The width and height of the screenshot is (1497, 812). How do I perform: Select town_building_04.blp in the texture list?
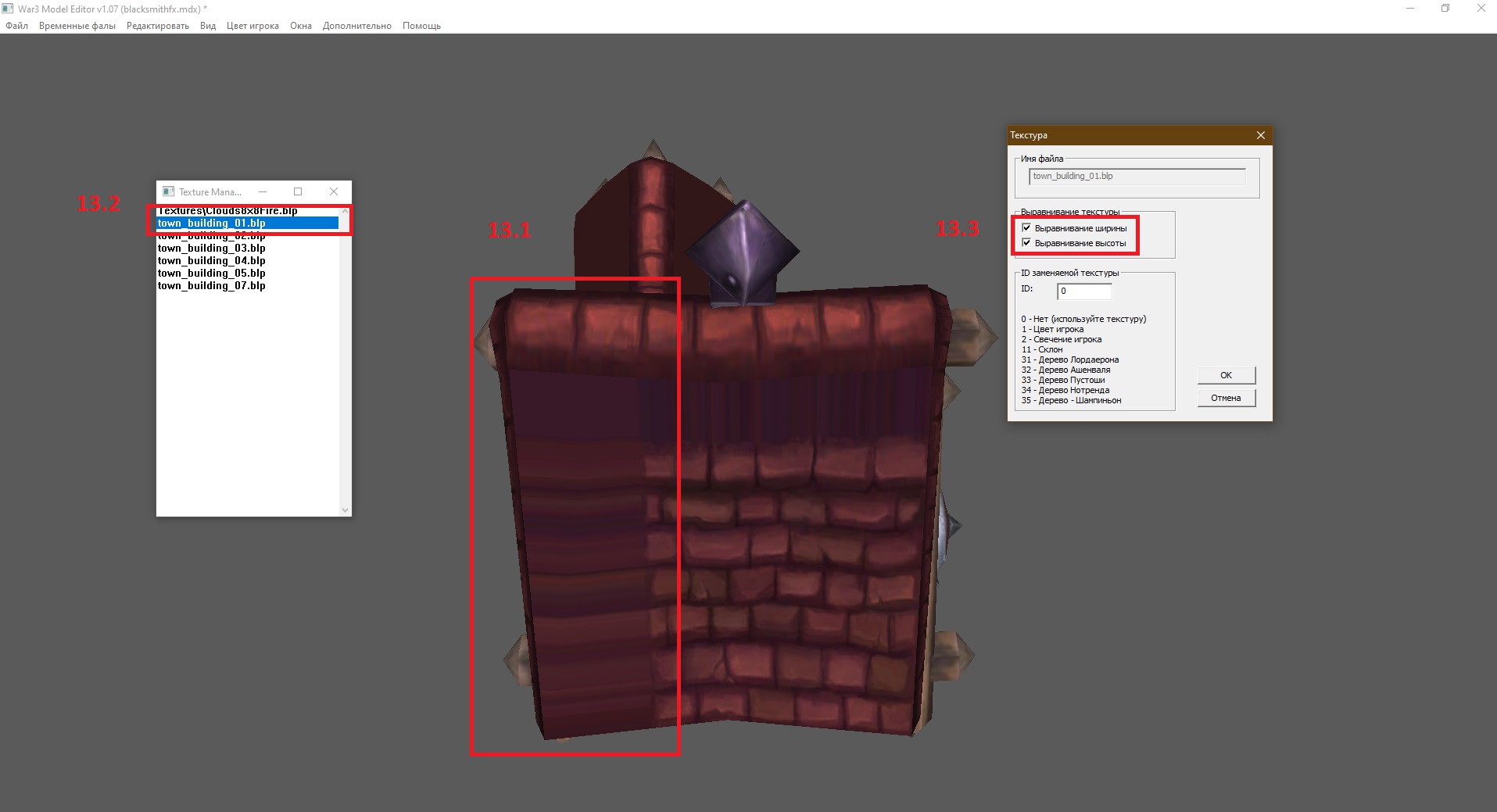pyautogui.click(x=248, y=260)
